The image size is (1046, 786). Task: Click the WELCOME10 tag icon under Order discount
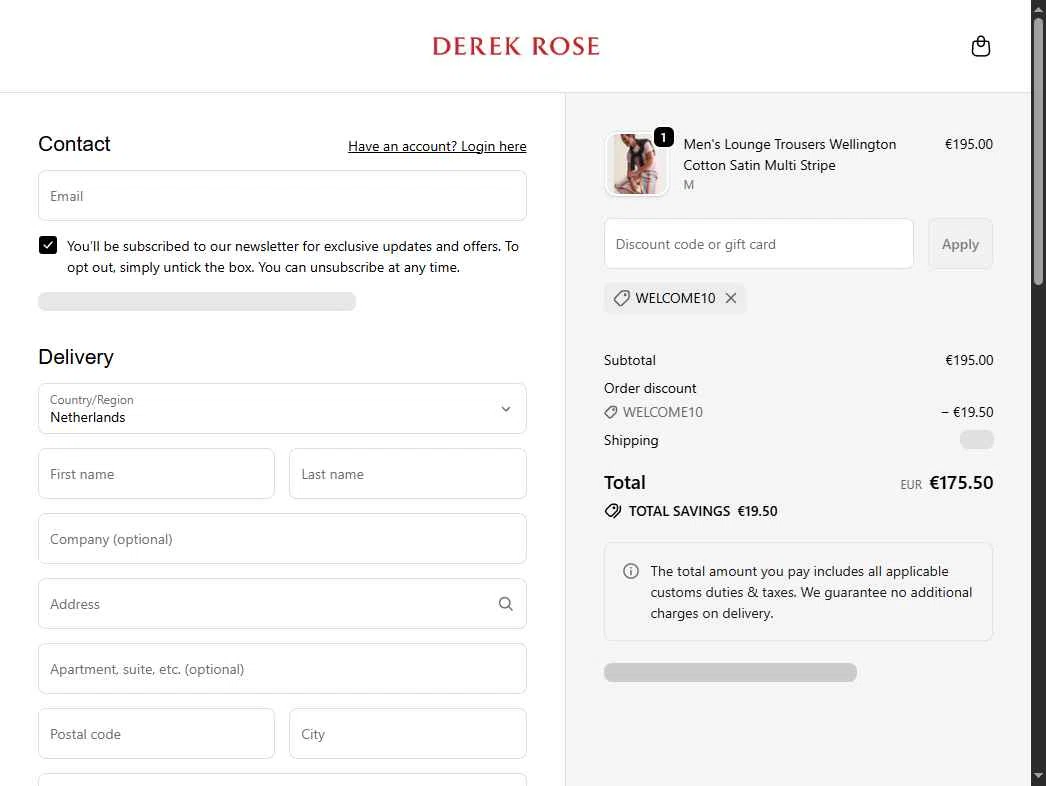pyautogui.click(x=610, y=412)
